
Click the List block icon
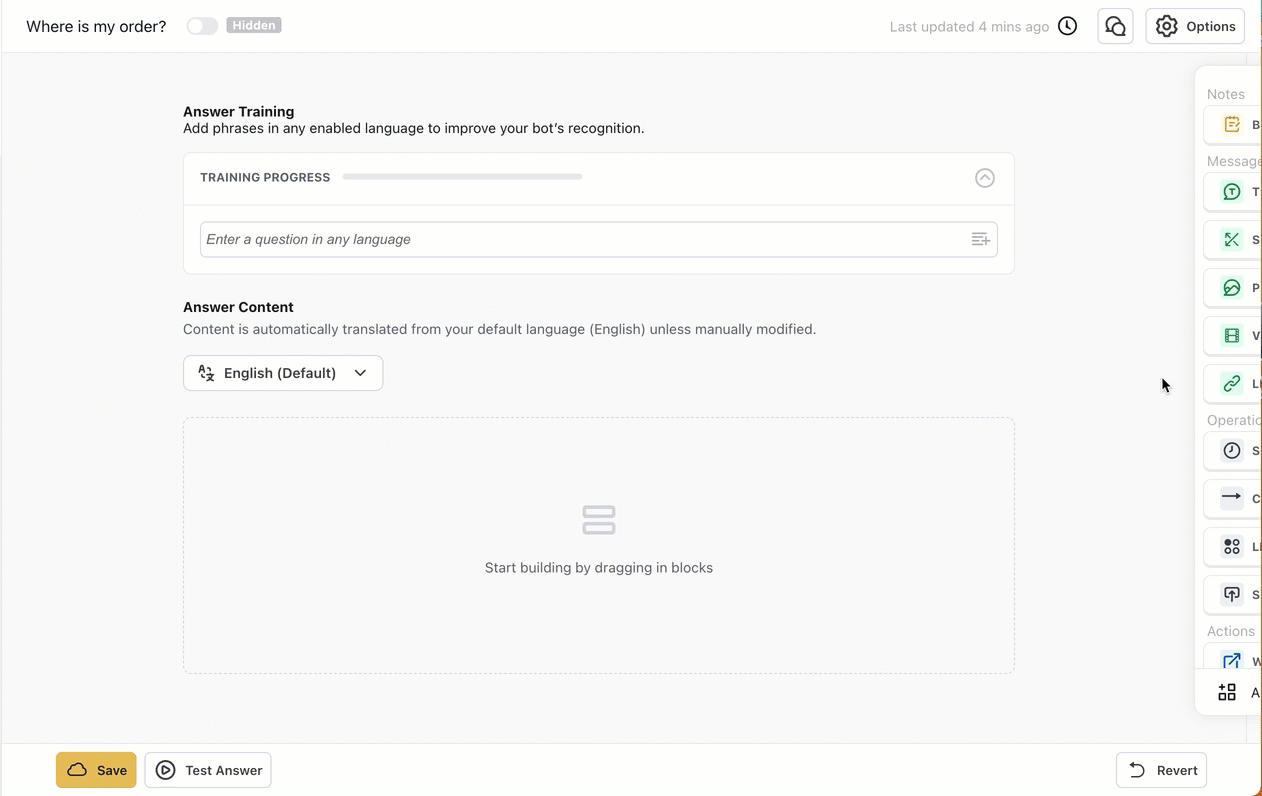coord(1230,546)
